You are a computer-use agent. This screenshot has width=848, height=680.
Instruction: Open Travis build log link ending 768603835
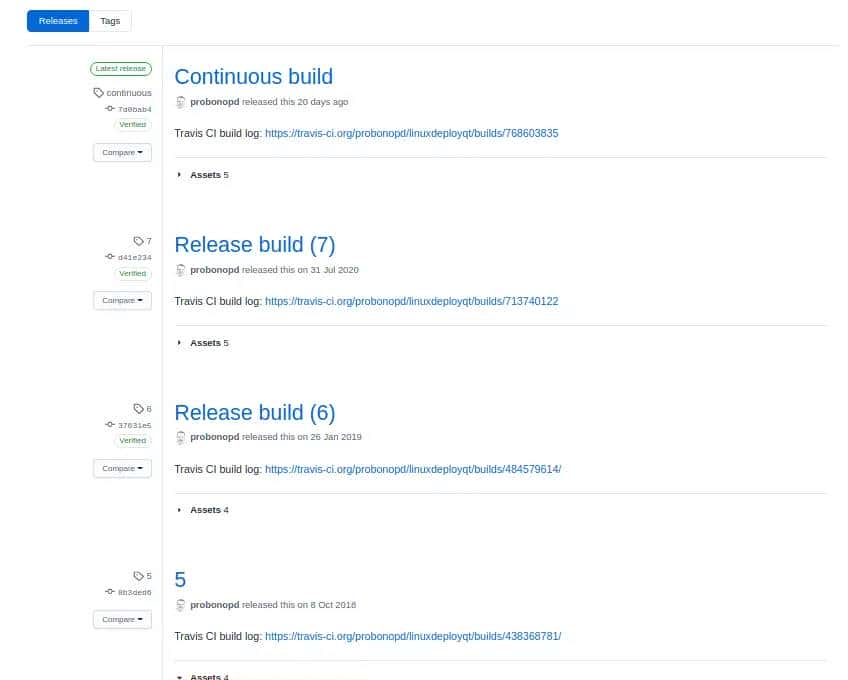pos(411,133)
